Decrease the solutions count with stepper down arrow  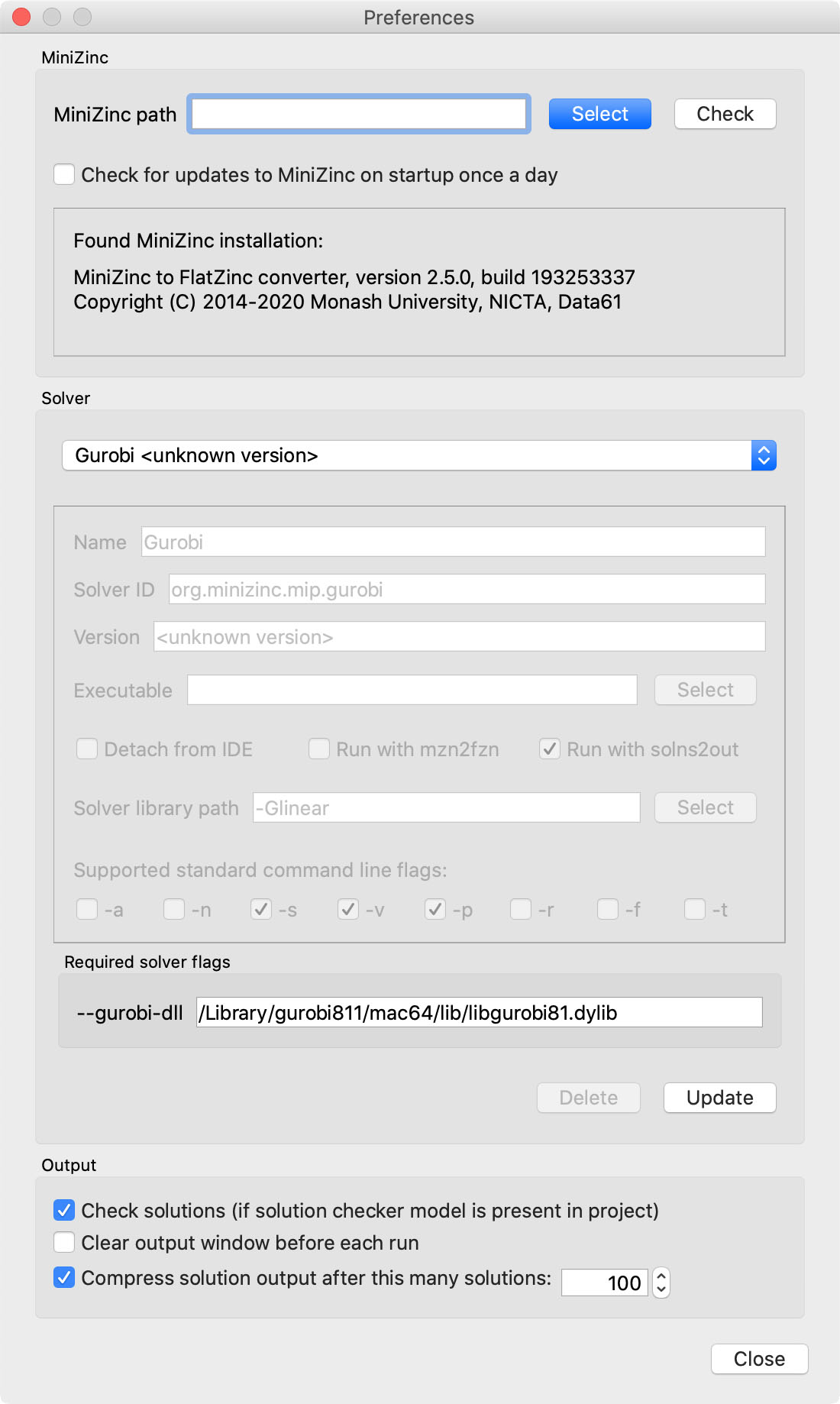661,1289
